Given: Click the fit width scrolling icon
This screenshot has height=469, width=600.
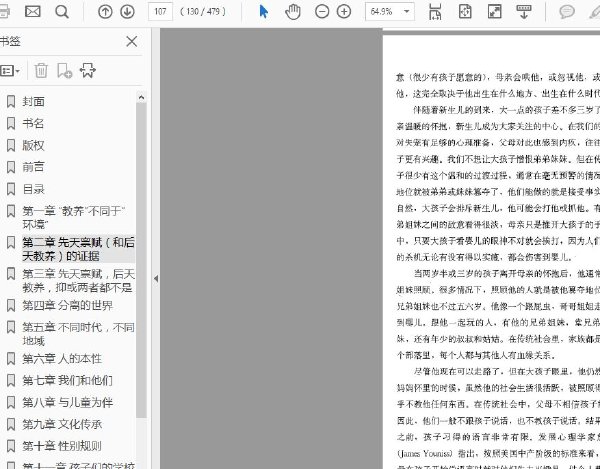Looking at the screenshot, I should coord(435,11).
